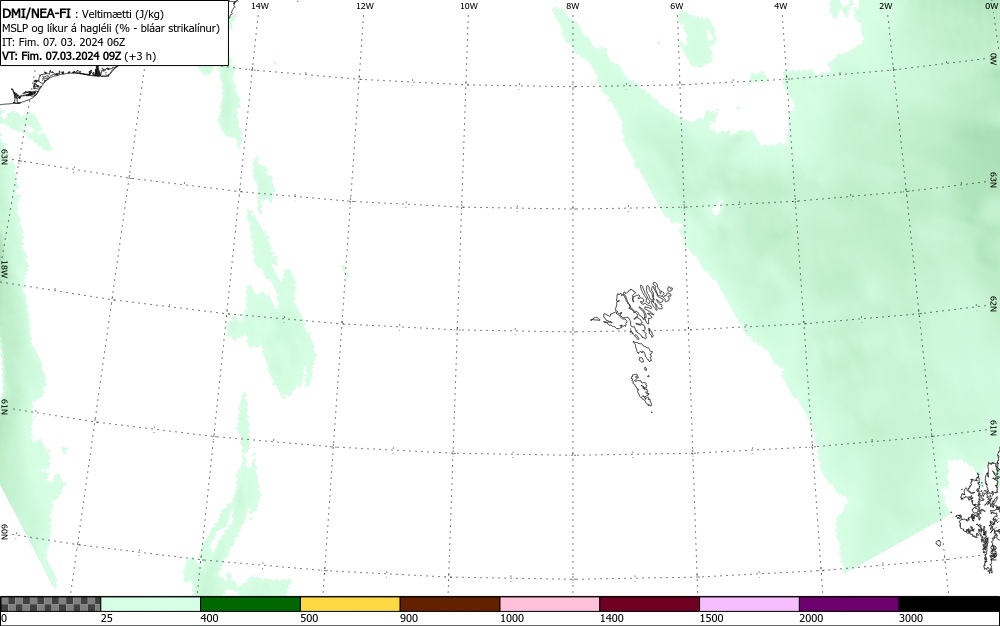Image resolution: width=1000 pixels, height=626 pixels.
Task: Click the legend value '2000'
Action: click(x=811, y=618)
